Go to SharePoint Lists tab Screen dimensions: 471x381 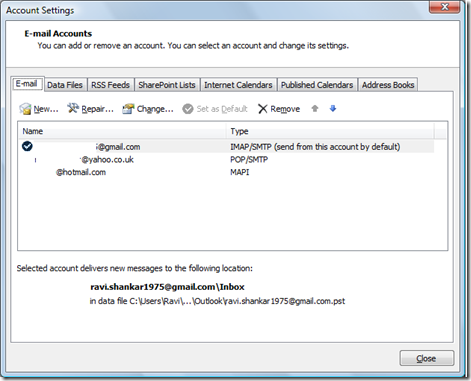167,85
